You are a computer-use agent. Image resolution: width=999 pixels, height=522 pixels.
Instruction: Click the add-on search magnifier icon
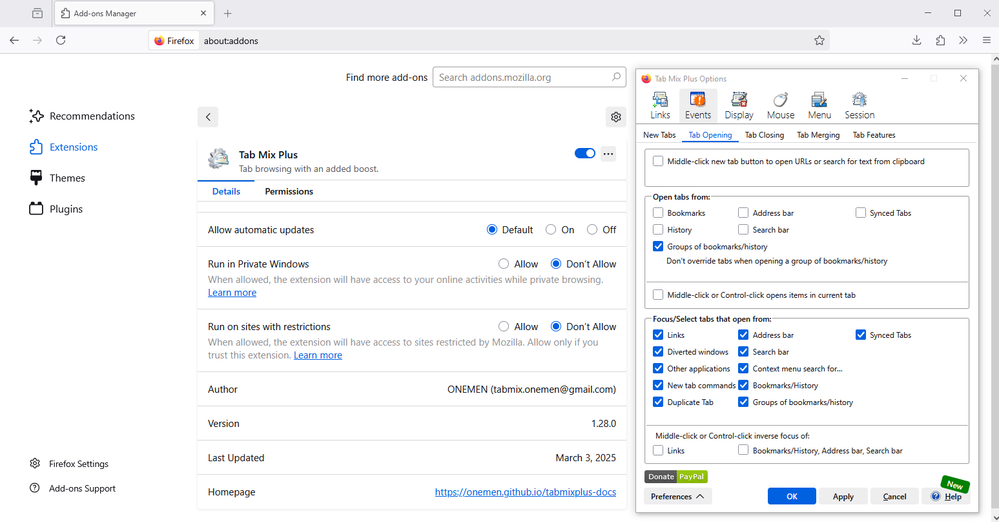pyautogui.click(x=615, y=77)
